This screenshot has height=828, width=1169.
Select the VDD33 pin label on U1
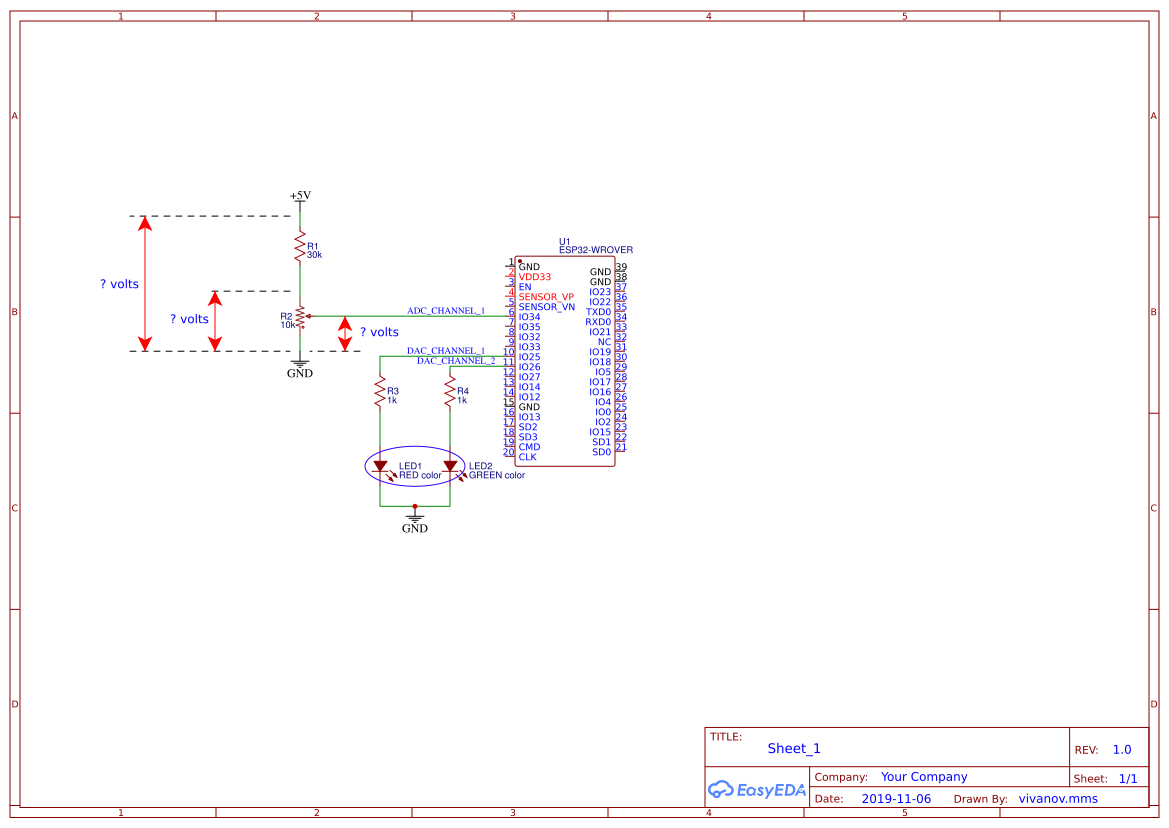[534, 277]
